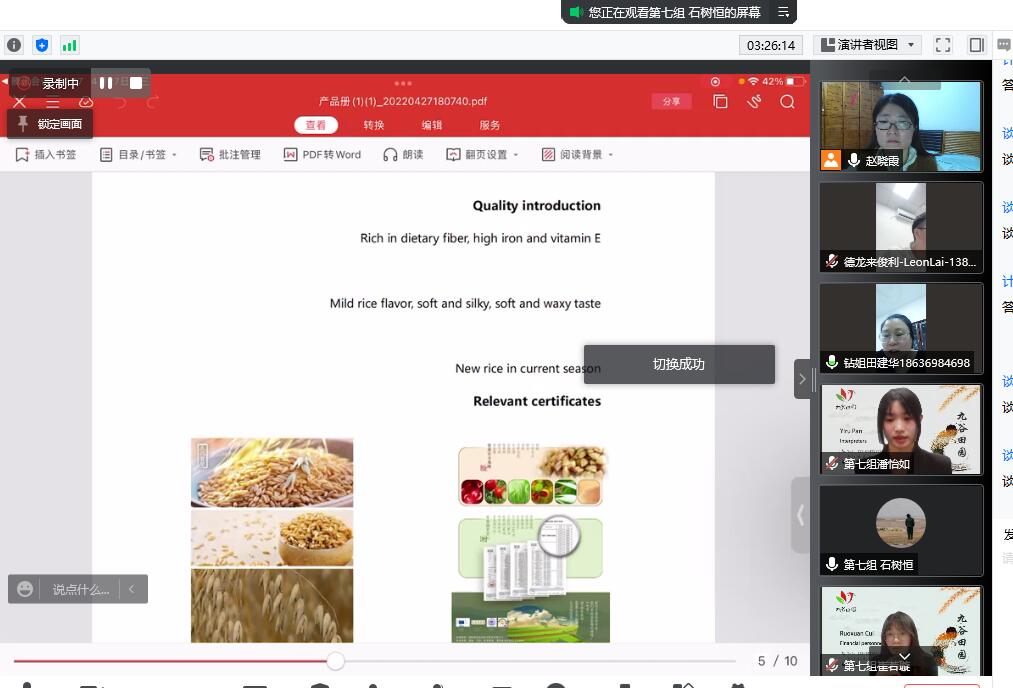Switch to the 转换 tab
The height and width of the screenshot is (688, 1013).
tap(374, 125)
